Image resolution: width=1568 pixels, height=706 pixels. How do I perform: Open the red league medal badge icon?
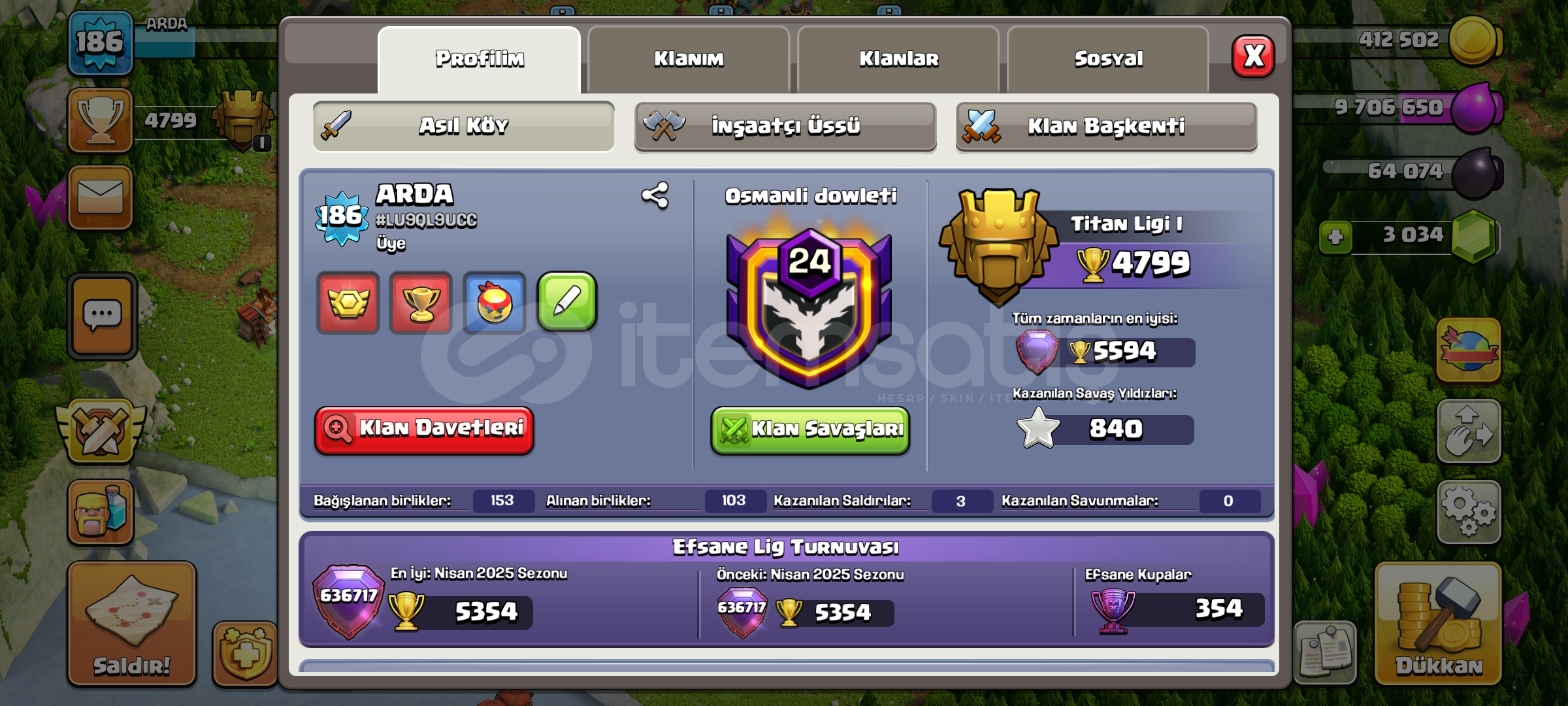point(348,303)
